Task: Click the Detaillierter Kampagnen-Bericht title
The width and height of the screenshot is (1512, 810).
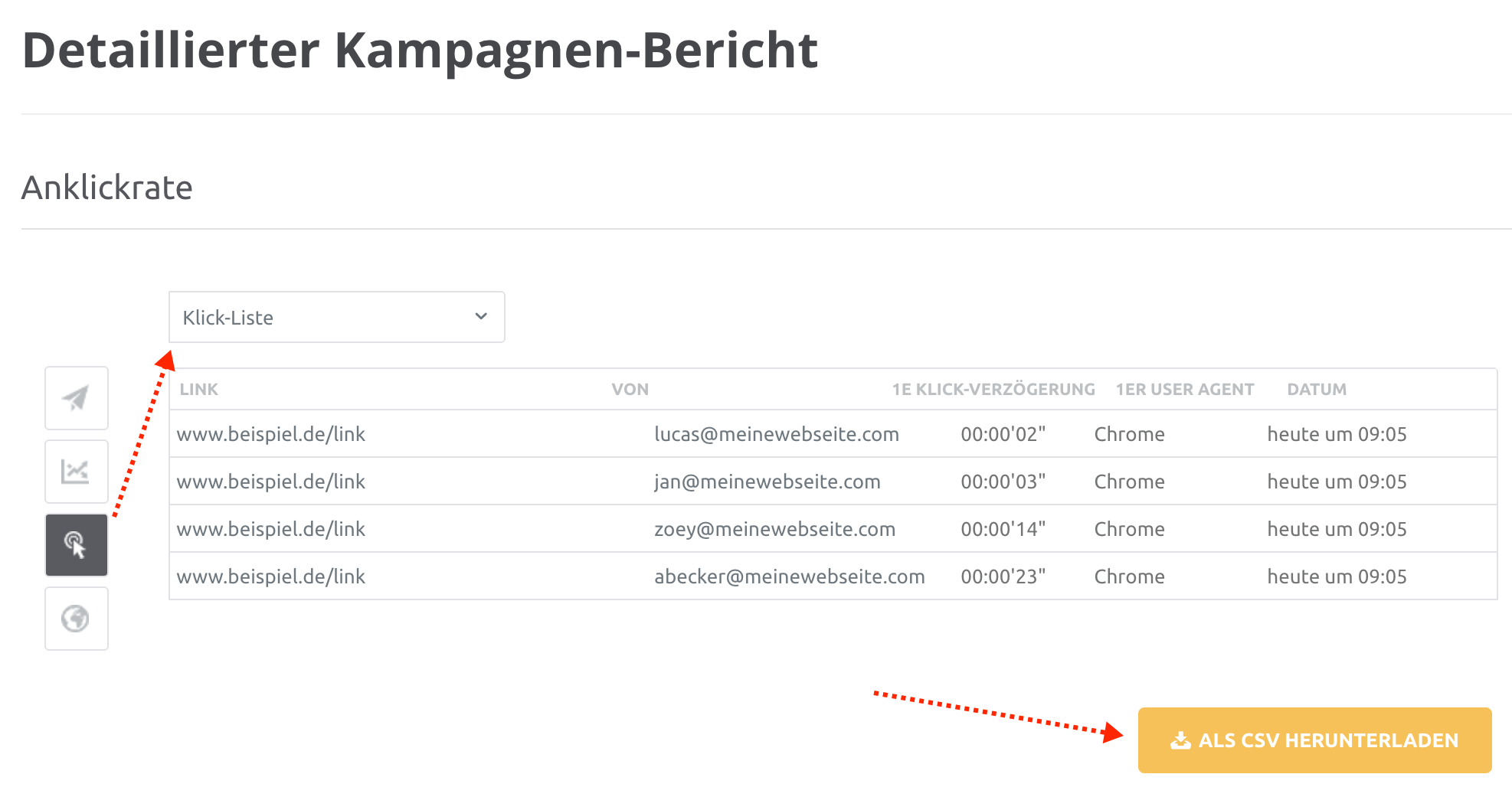Action: point(421,51)
